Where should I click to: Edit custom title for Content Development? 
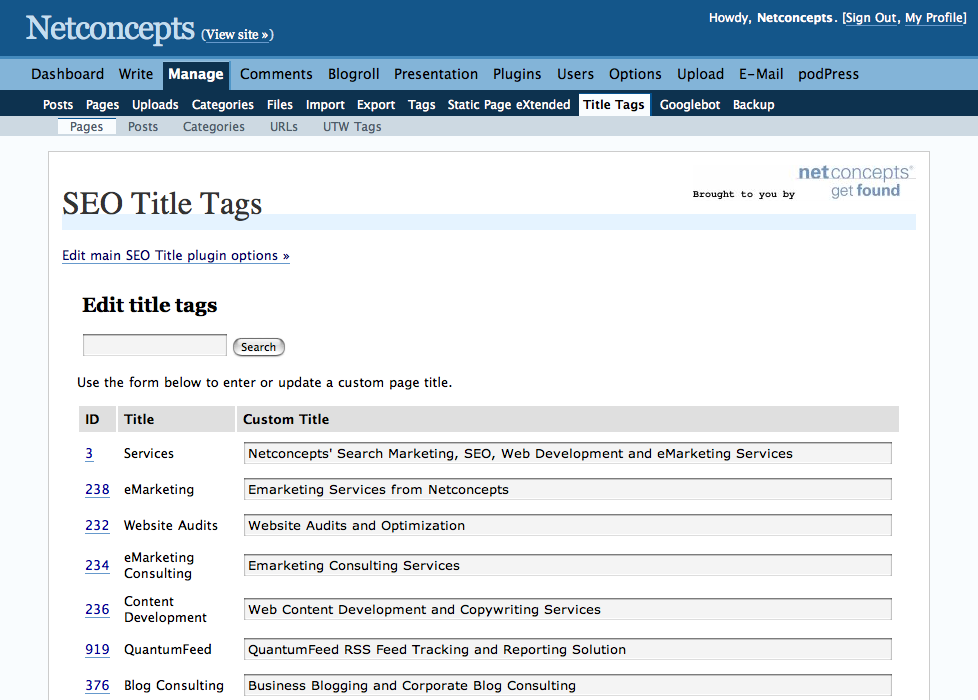click(x=568, y=610)
